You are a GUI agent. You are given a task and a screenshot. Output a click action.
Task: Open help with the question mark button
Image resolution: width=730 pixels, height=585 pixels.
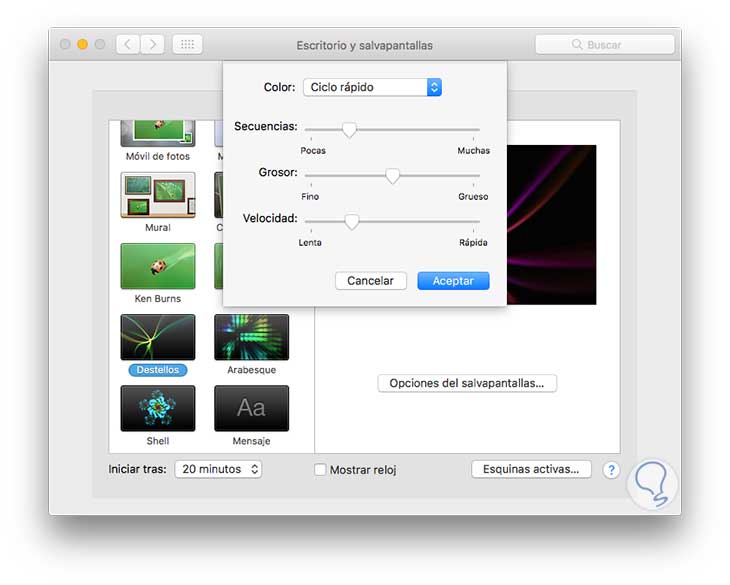pyautogui.click(x=611, y=470)
